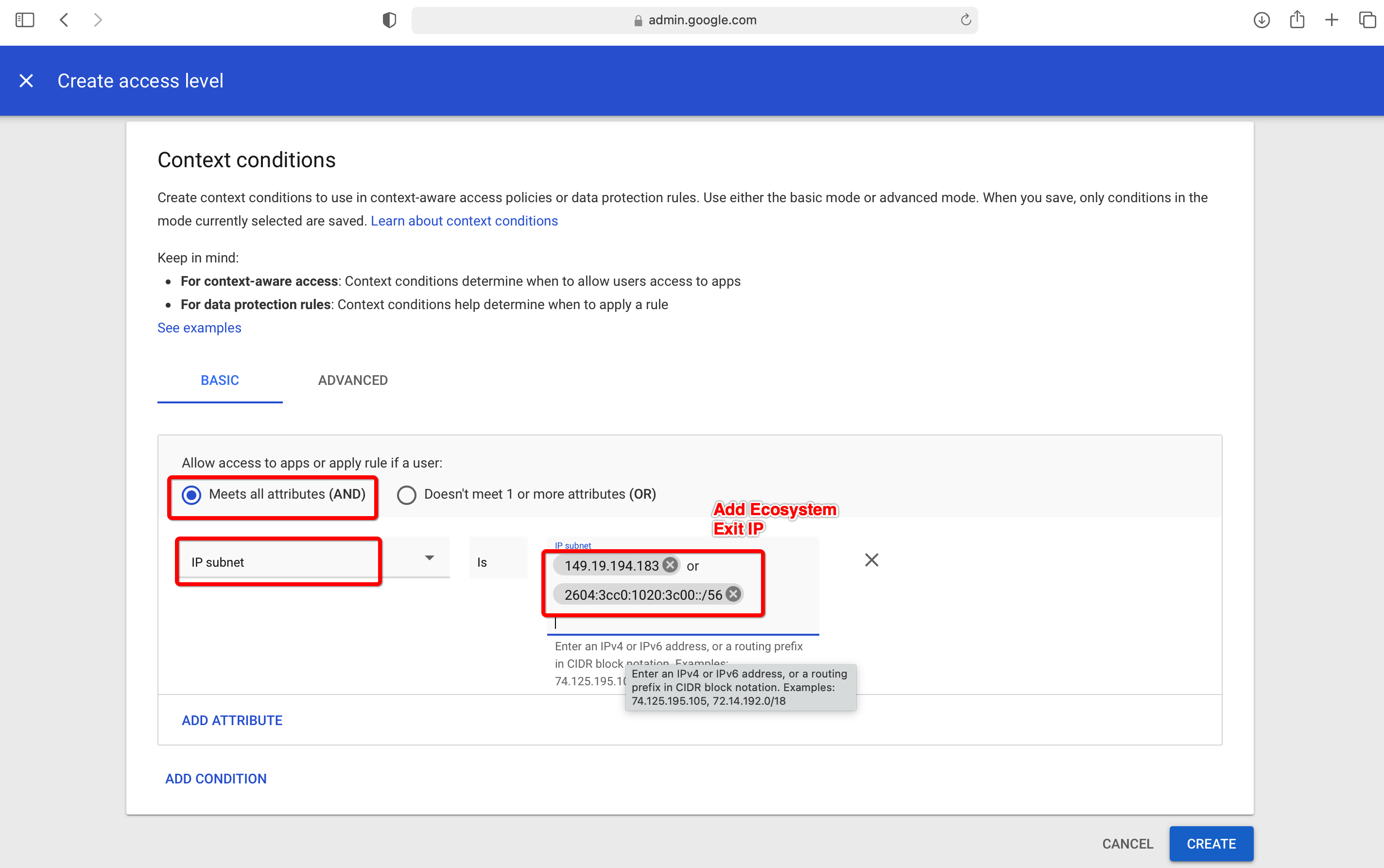Viewport: 1384px width, 868px height.
Task: Open the See examples link
Action: pyautogui.click(x=199, y=328)
